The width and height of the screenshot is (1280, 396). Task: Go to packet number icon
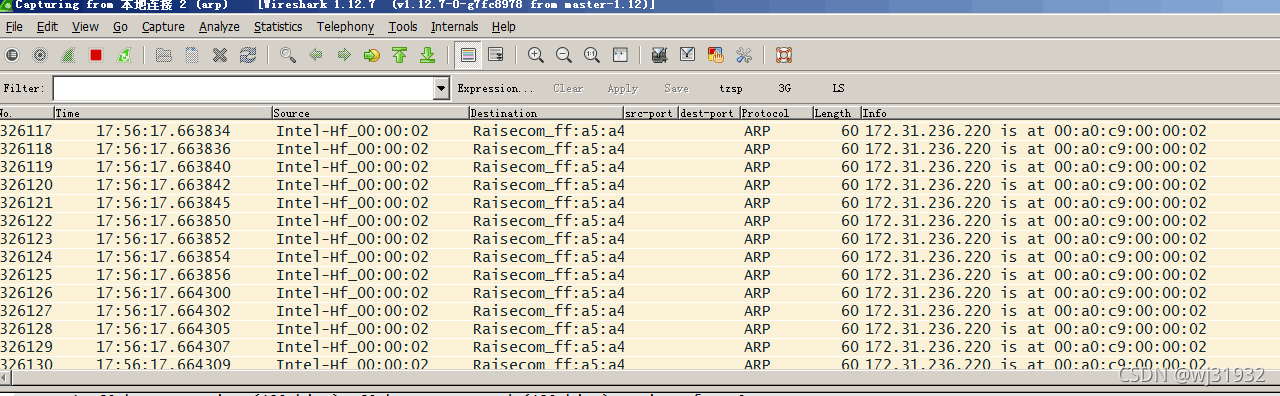[x=372, y=55]
